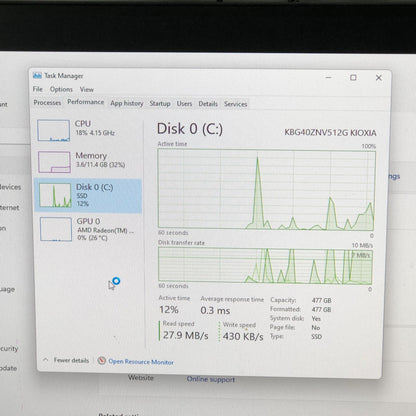Click the 430 KB/s write speed value
Image resolution: width=416 pixels, height=416 pixels.
pyautogui.click(x=243, y=336)
